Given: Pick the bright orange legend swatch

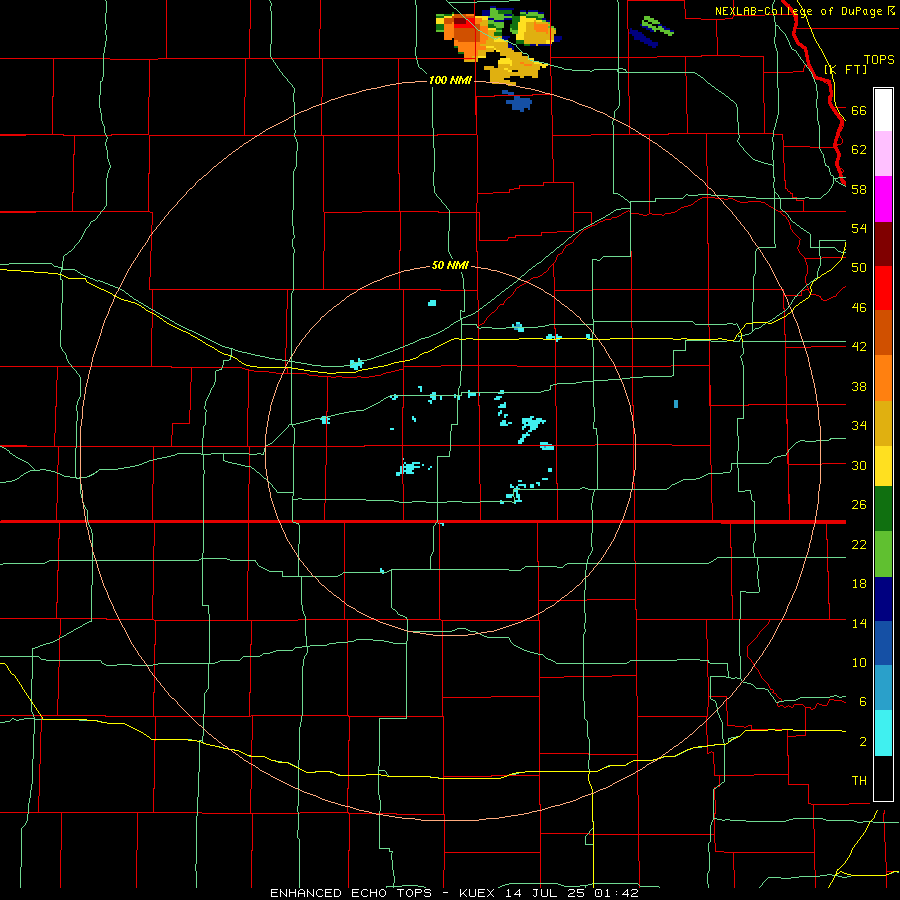Looking at the screenshot, I should pyautogui.click(x=883, y=377).
